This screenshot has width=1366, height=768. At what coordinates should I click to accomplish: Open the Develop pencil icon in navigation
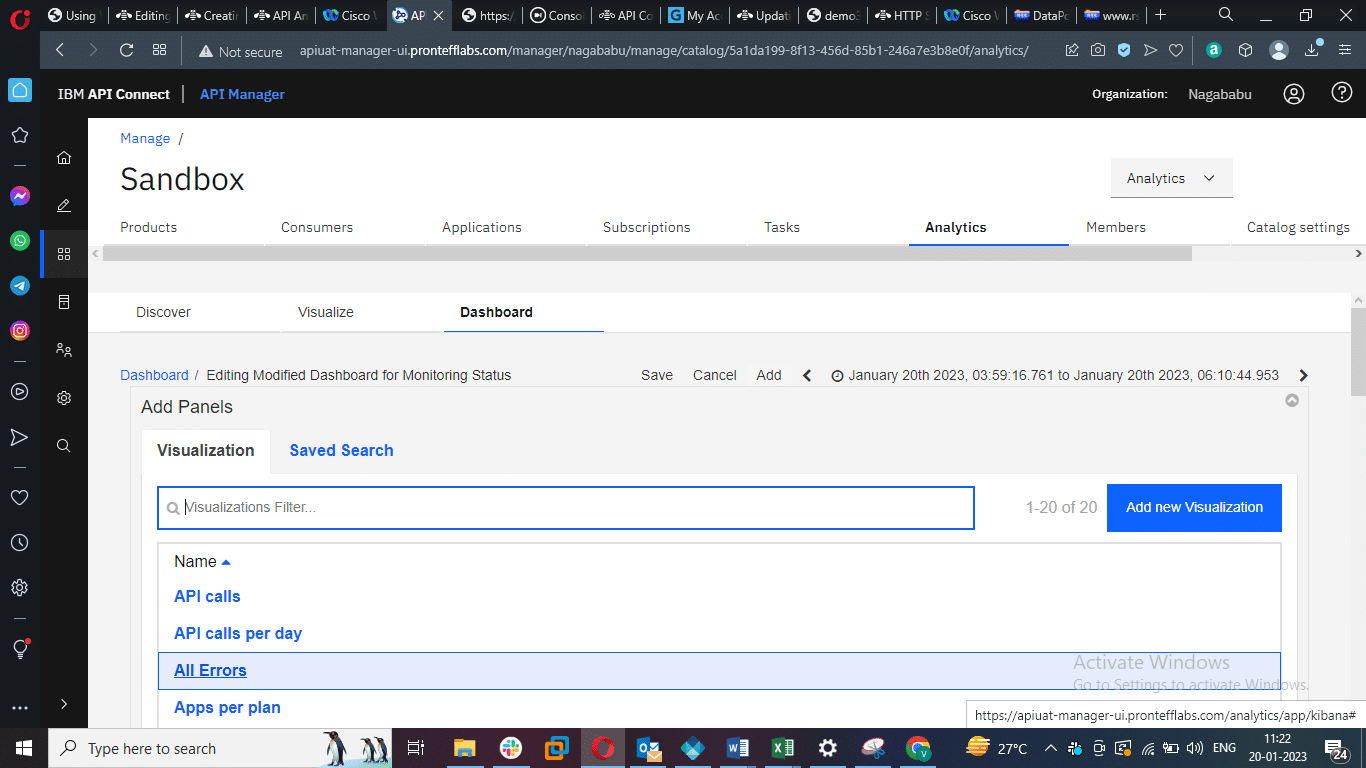tap(64, 205)
